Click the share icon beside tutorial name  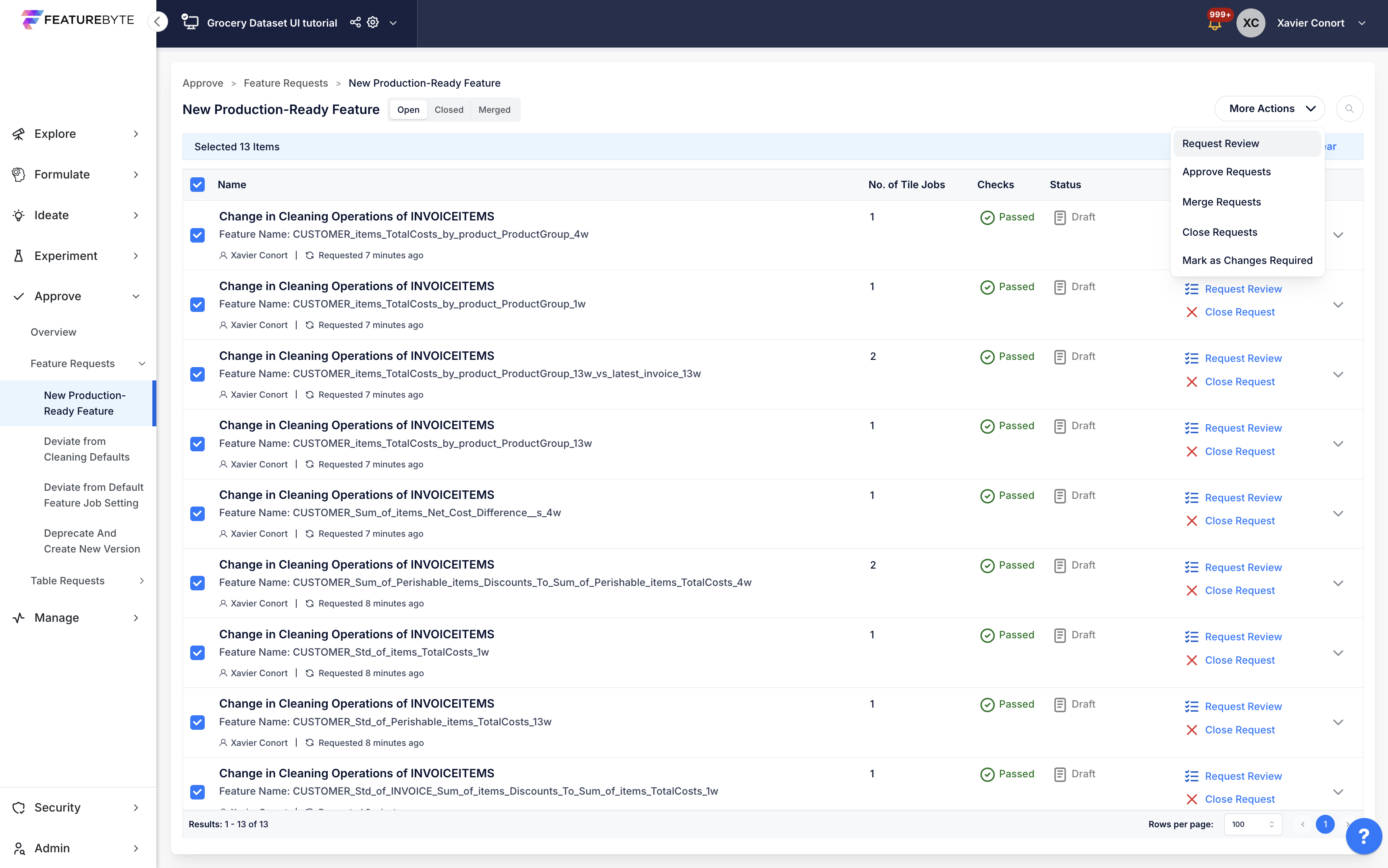click(355, 23)
